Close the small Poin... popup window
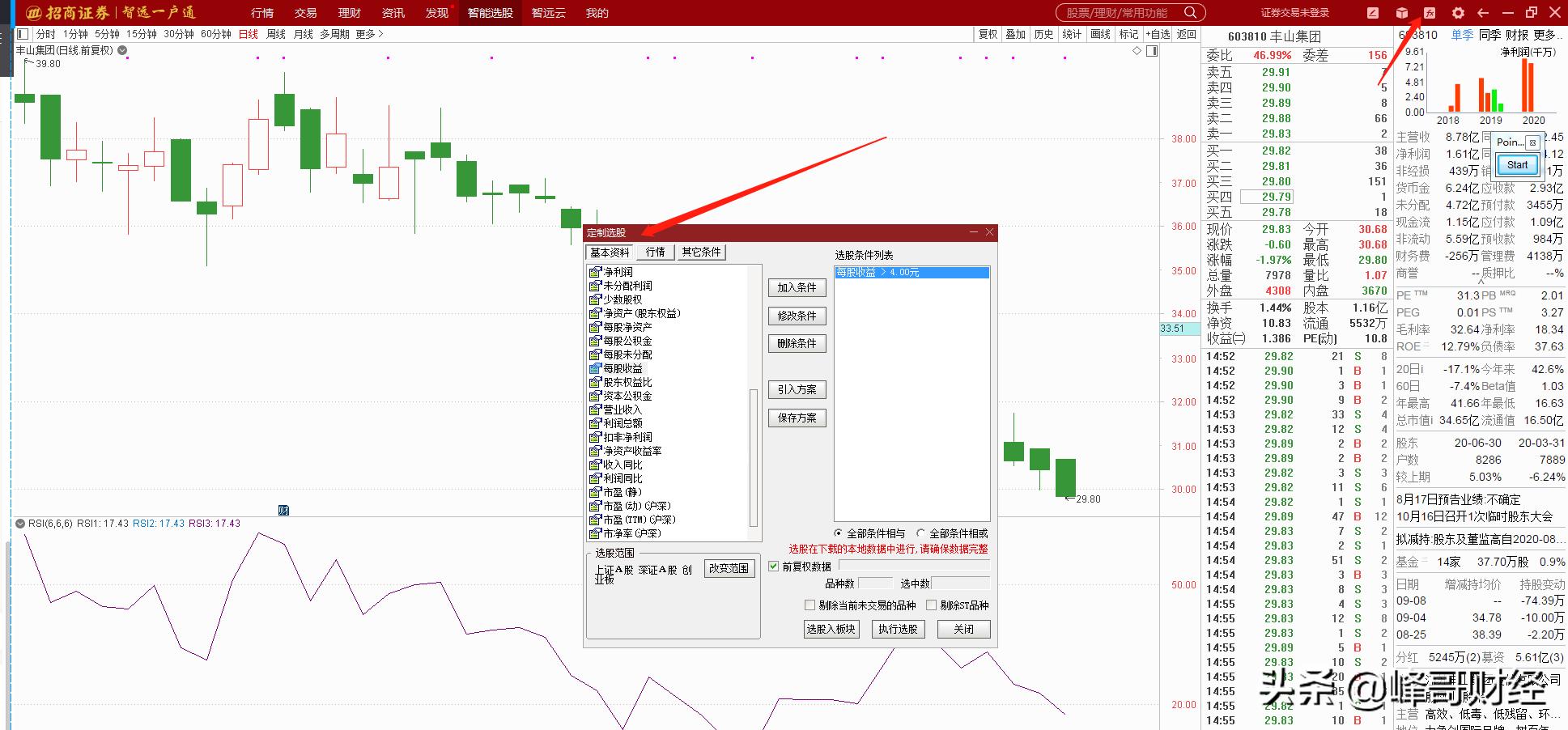 tap(1532, 142)
